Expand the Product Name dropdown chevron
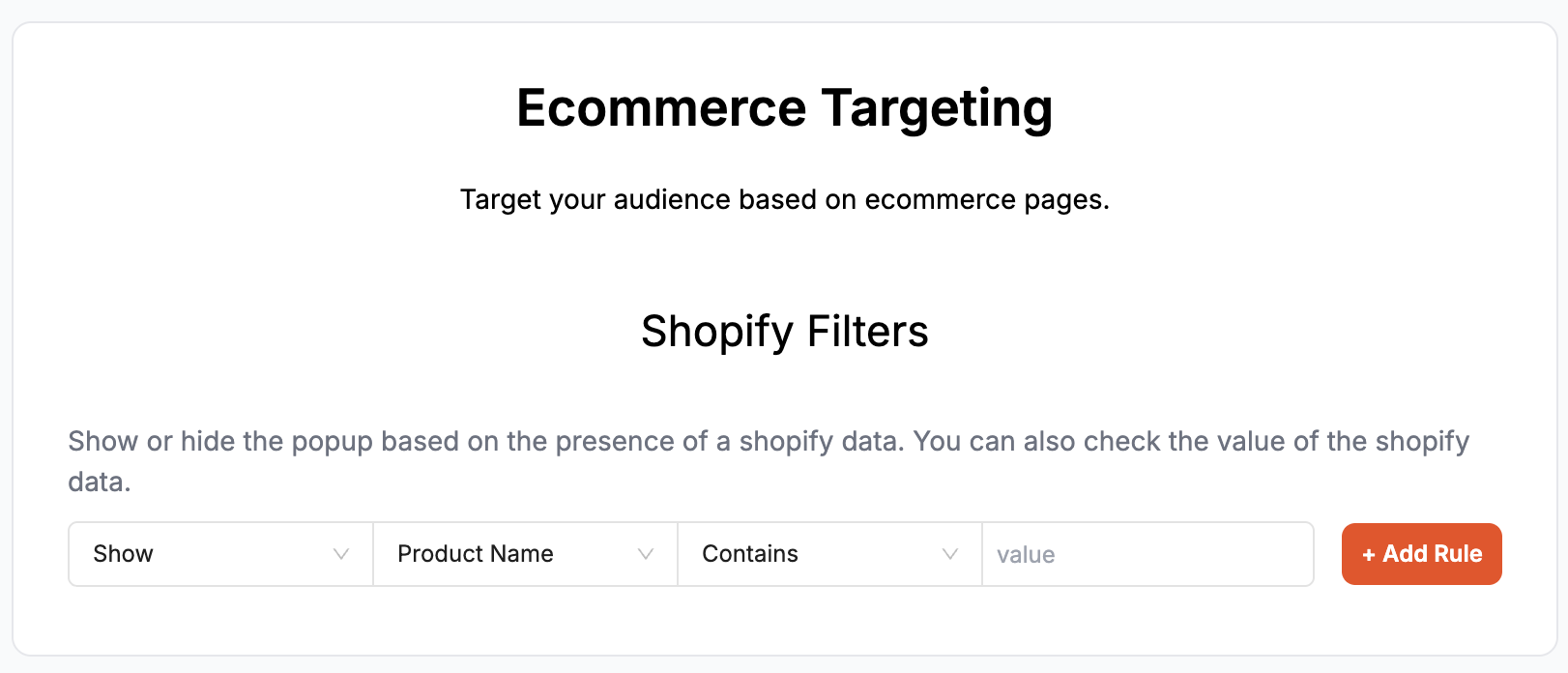 [646, 554]
